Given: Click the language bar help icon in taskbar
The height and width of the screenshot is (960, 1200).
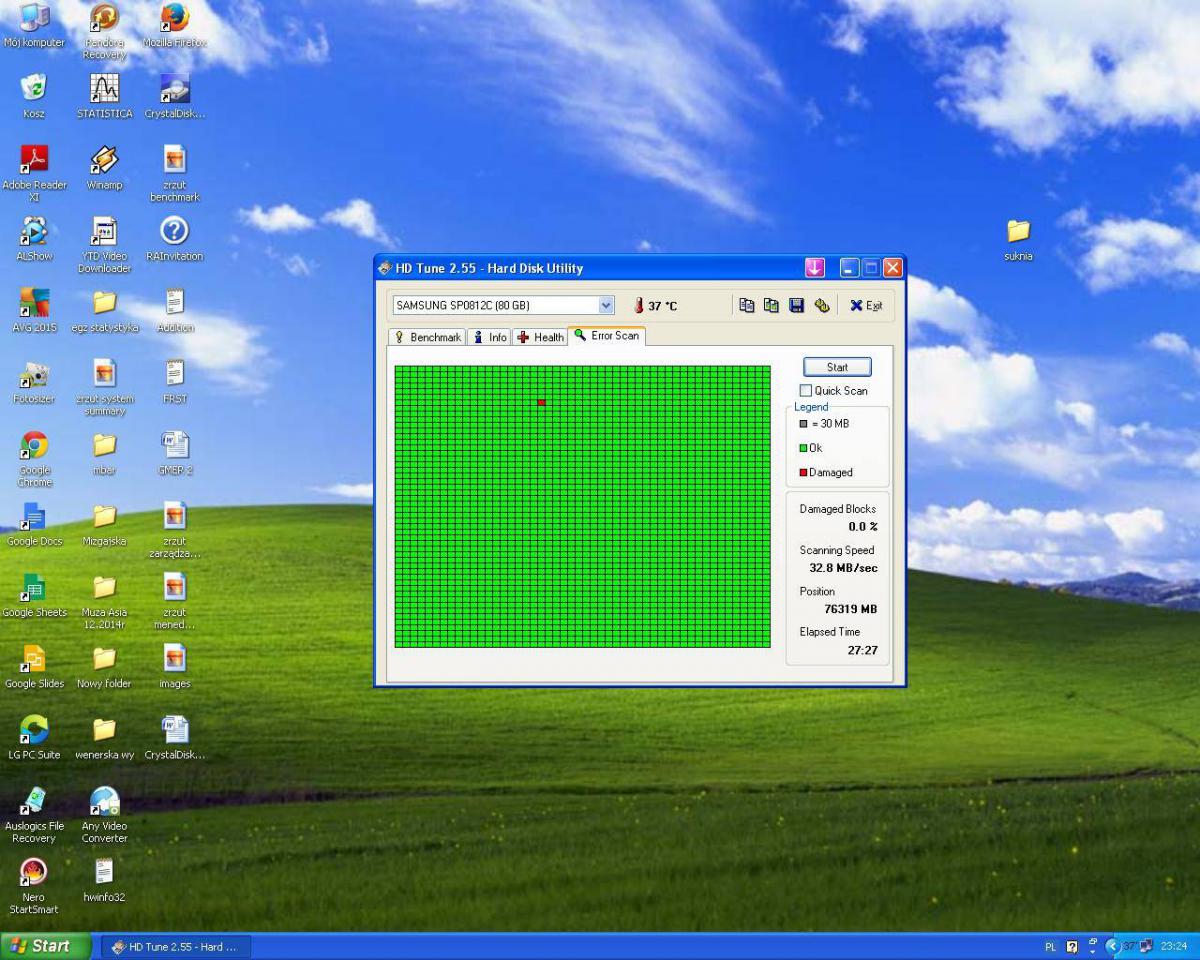Looking at the screenshot, I should pyautogui.click(x=1072, y=946).
